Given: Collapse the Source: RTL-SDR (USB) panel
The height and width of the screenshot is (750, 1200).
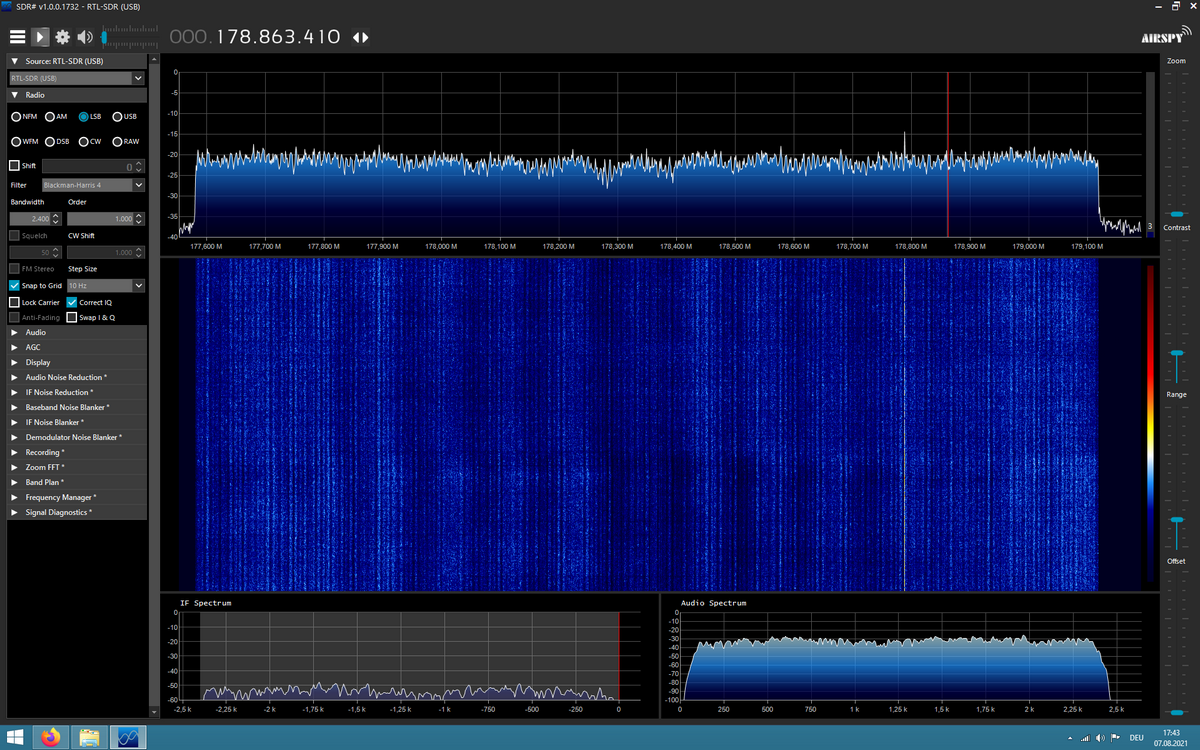Looking at the screenshot, I should click(x=77, y=61).
